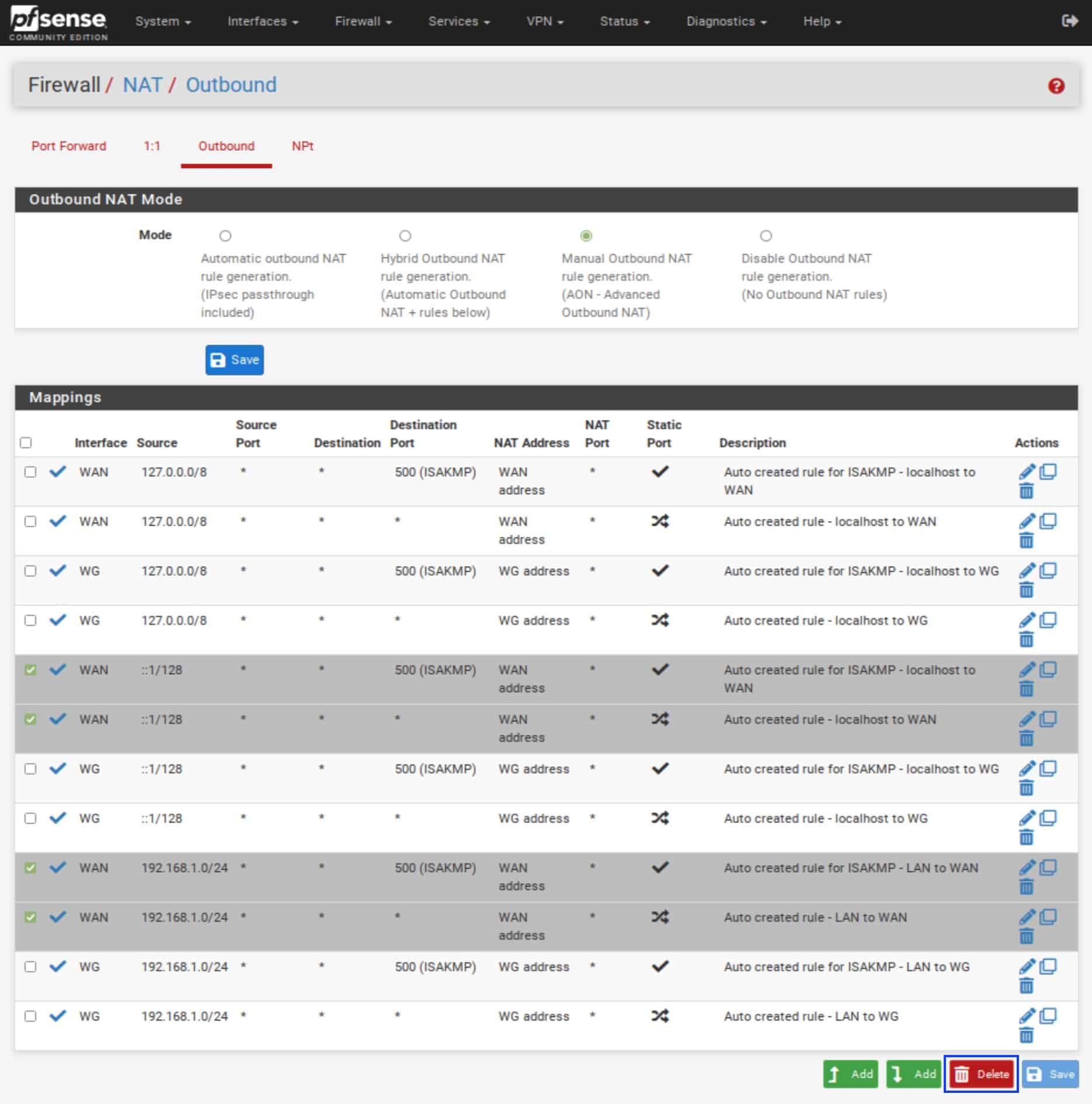Image resolution: width=1092 pixels, height=1104 pixels.
Task: Uncheck the LAN to WAN rule checkbox
Action: pos(30,918)
